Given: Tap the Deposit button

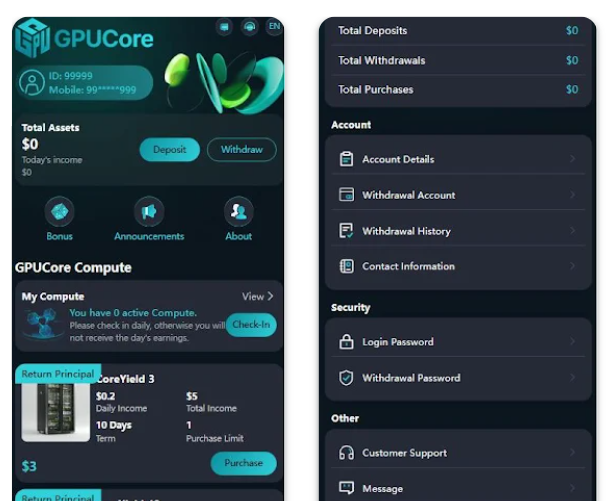Looking at the screenshot, I should tap(169, 149).
